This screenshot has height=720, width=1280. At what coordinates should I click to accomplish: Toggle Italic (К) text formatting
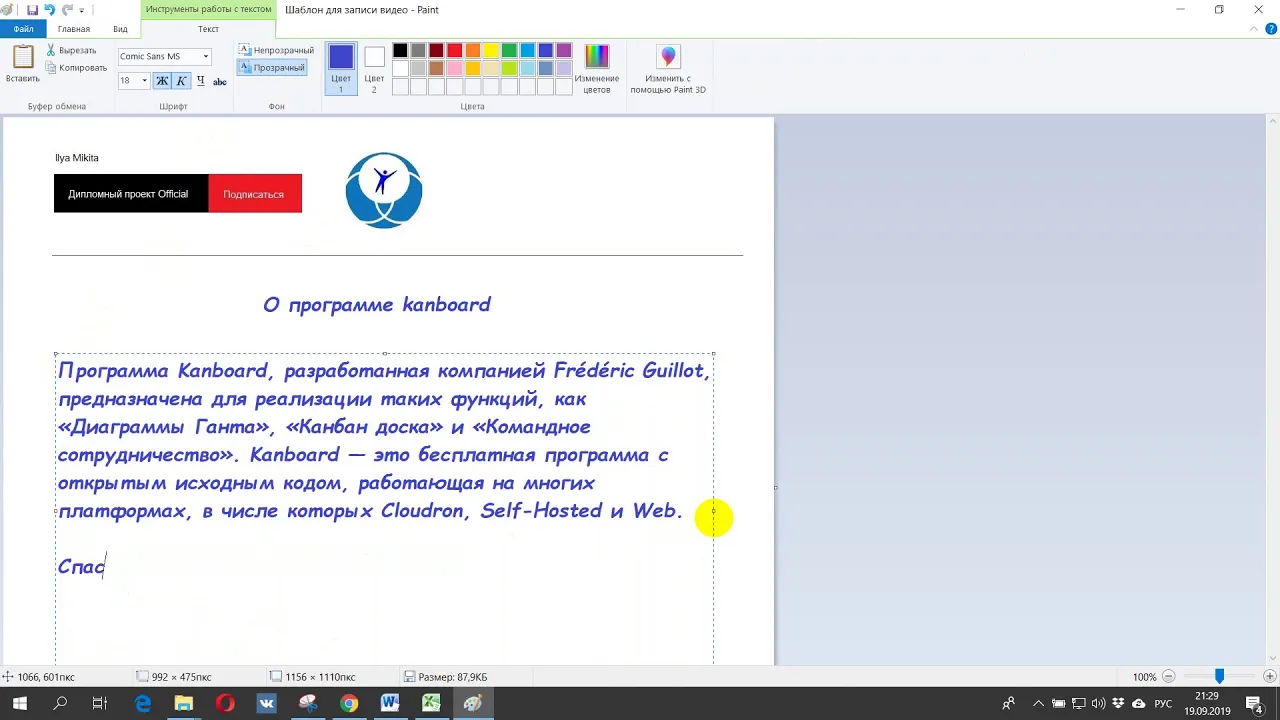[181, 81]
